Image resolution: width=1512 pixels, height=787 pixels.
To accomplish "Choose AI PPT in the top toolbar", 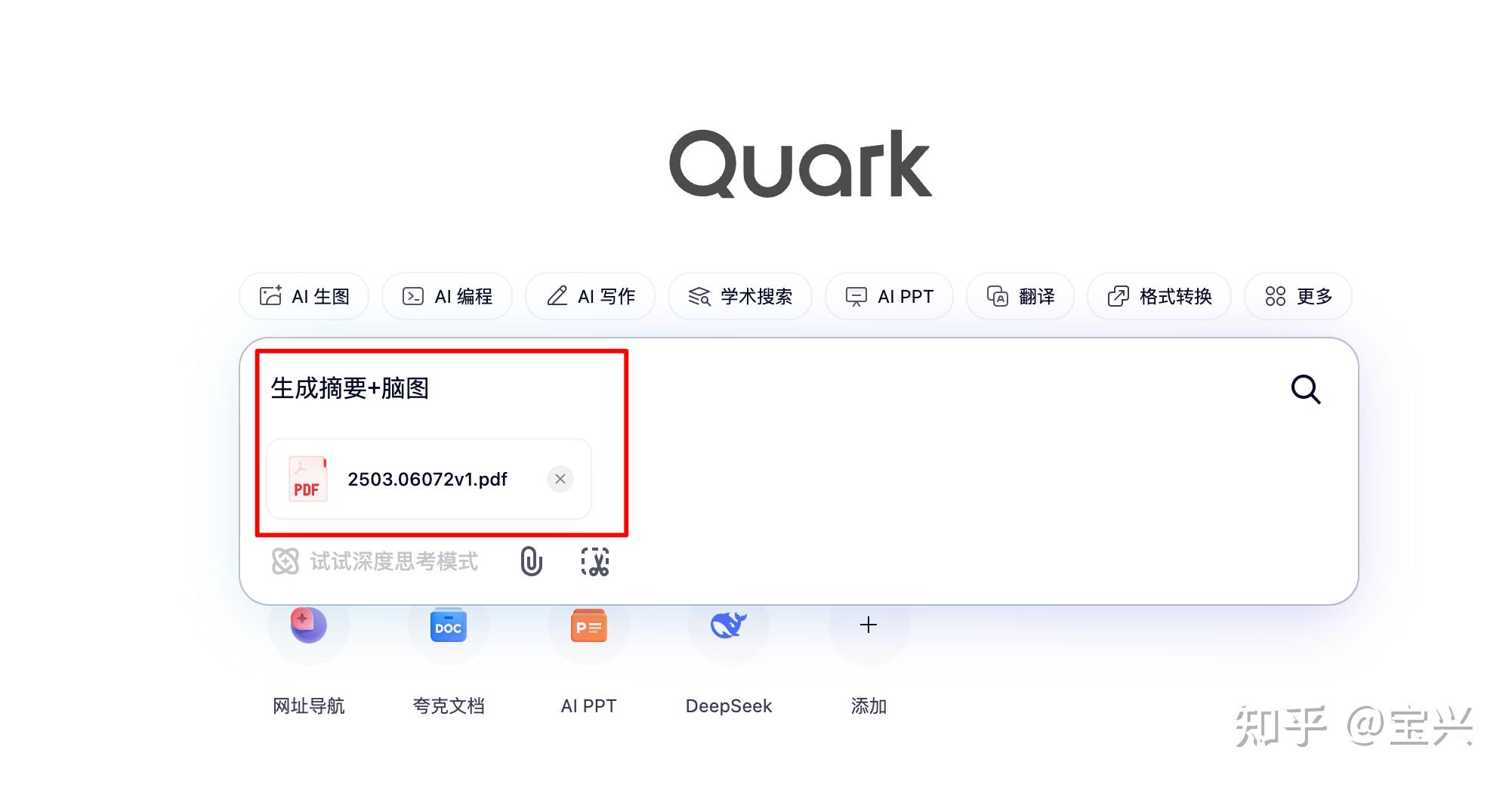I will tap(889, 296).
